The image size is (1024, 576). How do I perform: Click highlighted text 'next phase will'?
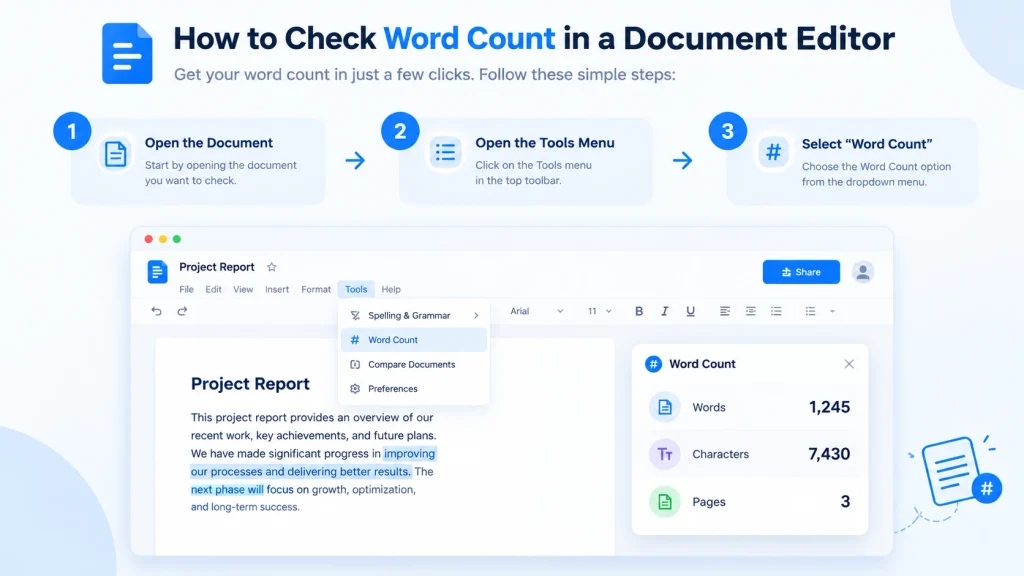(x=227, y=489)
